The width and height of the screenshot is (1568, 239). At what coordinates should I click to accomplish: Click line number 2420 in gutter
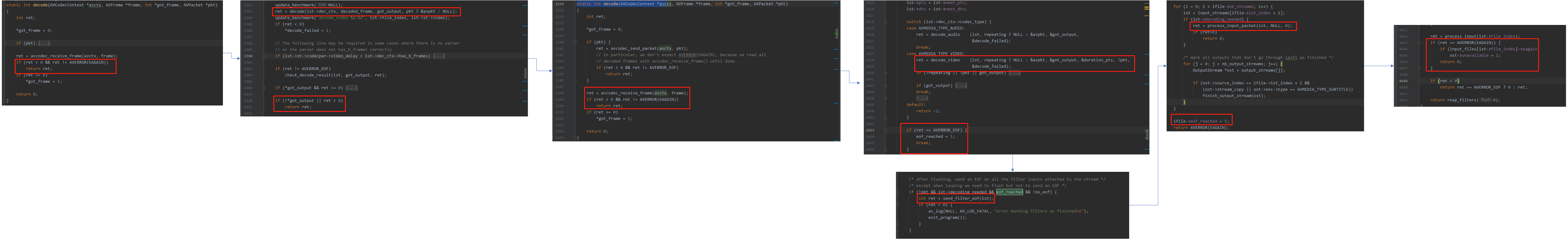click(248, 100)
